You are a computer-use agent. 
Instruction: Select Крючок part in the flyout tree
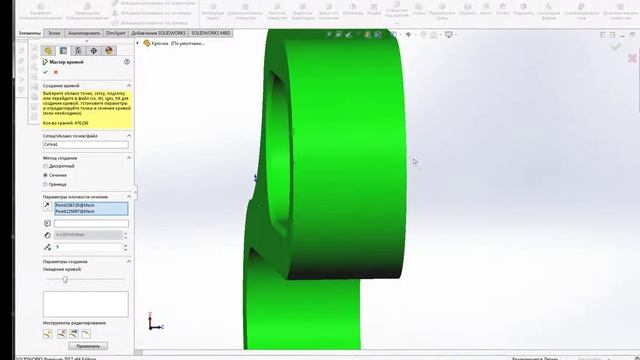click(x=173, y=43)
